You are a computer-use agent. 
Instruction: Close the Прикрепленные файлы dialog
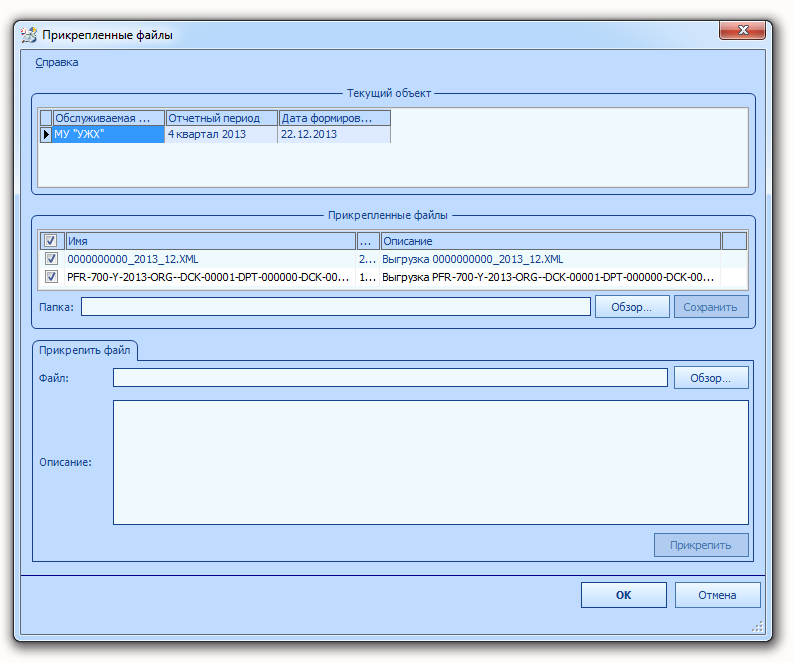click(742, 30)
